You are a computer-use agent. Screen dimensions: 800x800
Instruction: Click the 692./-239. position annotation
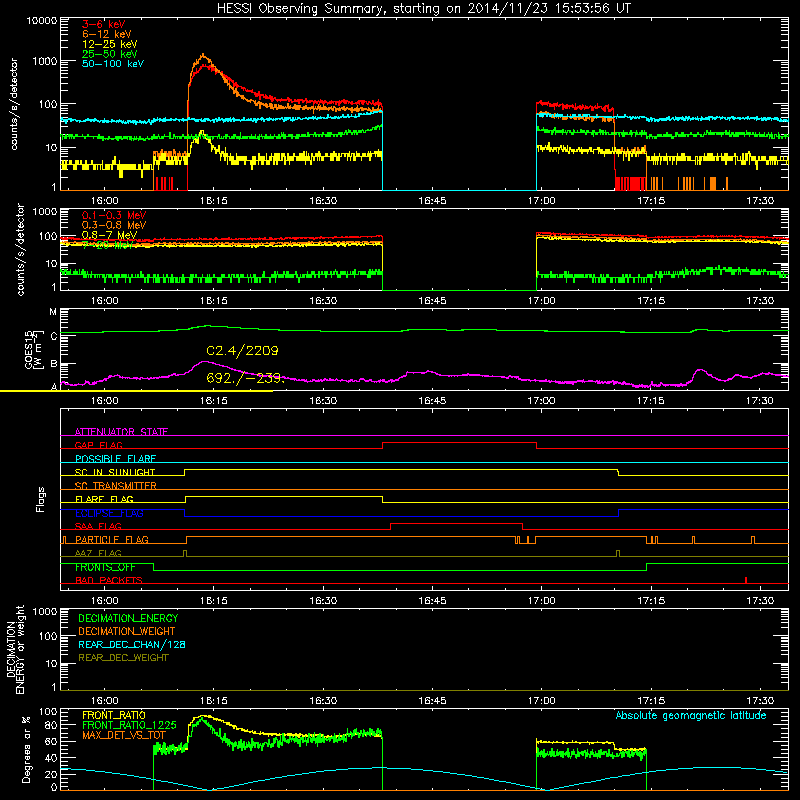244,378
